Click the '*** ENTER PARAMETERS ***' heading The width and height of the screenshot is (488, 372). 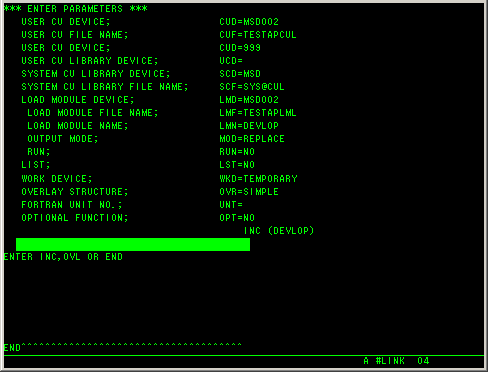point(76,9)
